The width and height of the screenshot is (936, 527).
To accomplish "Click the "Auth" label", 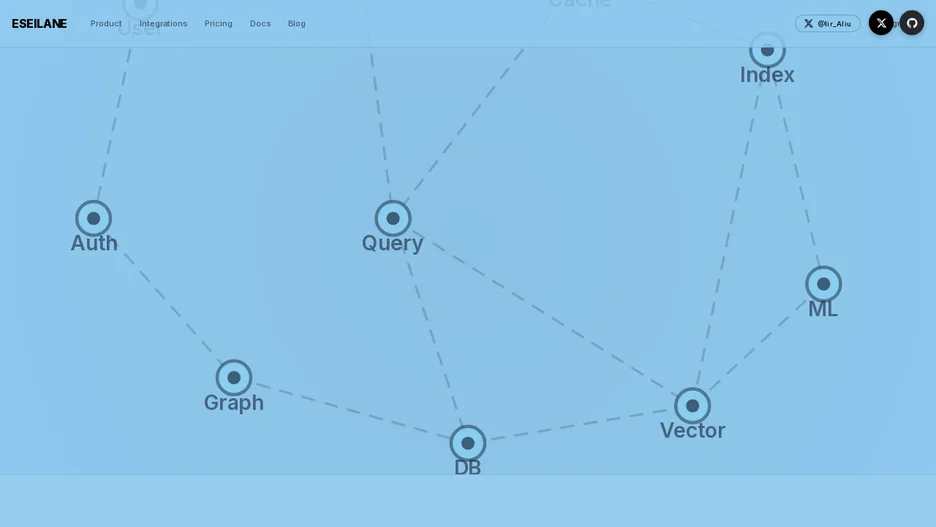I will [x=94, y=243].
